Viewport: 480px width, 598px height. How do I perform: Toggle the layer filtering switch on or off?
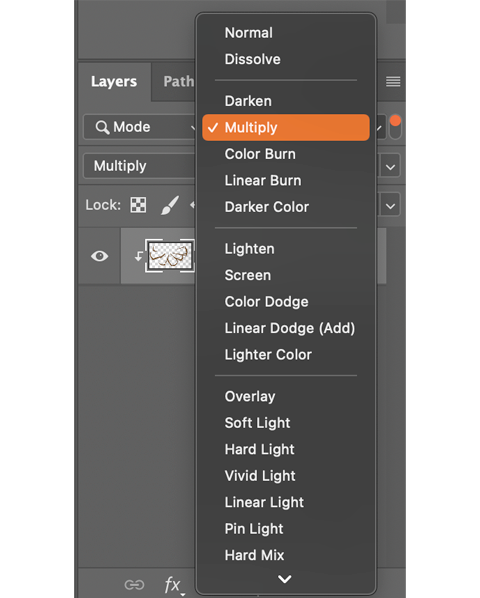coord(395,127)
